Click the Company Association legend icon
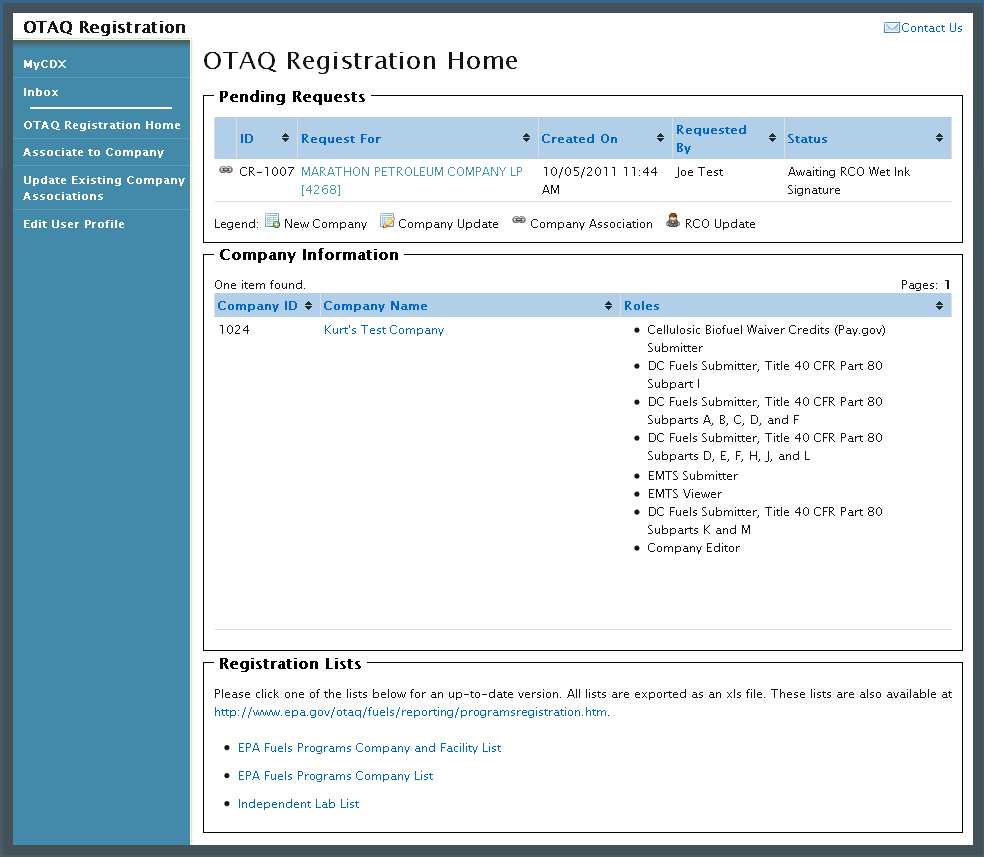This screenshot has height=857, width=984. point(519,220)
